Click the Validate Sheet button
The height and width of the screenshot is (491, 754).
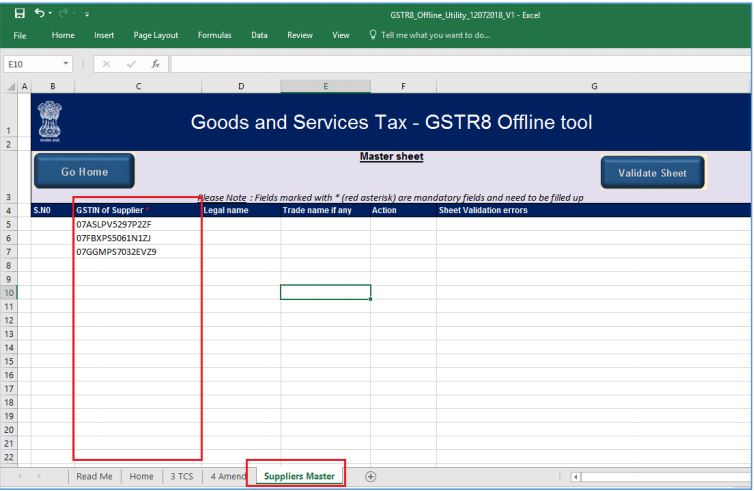tap(653, 173)
